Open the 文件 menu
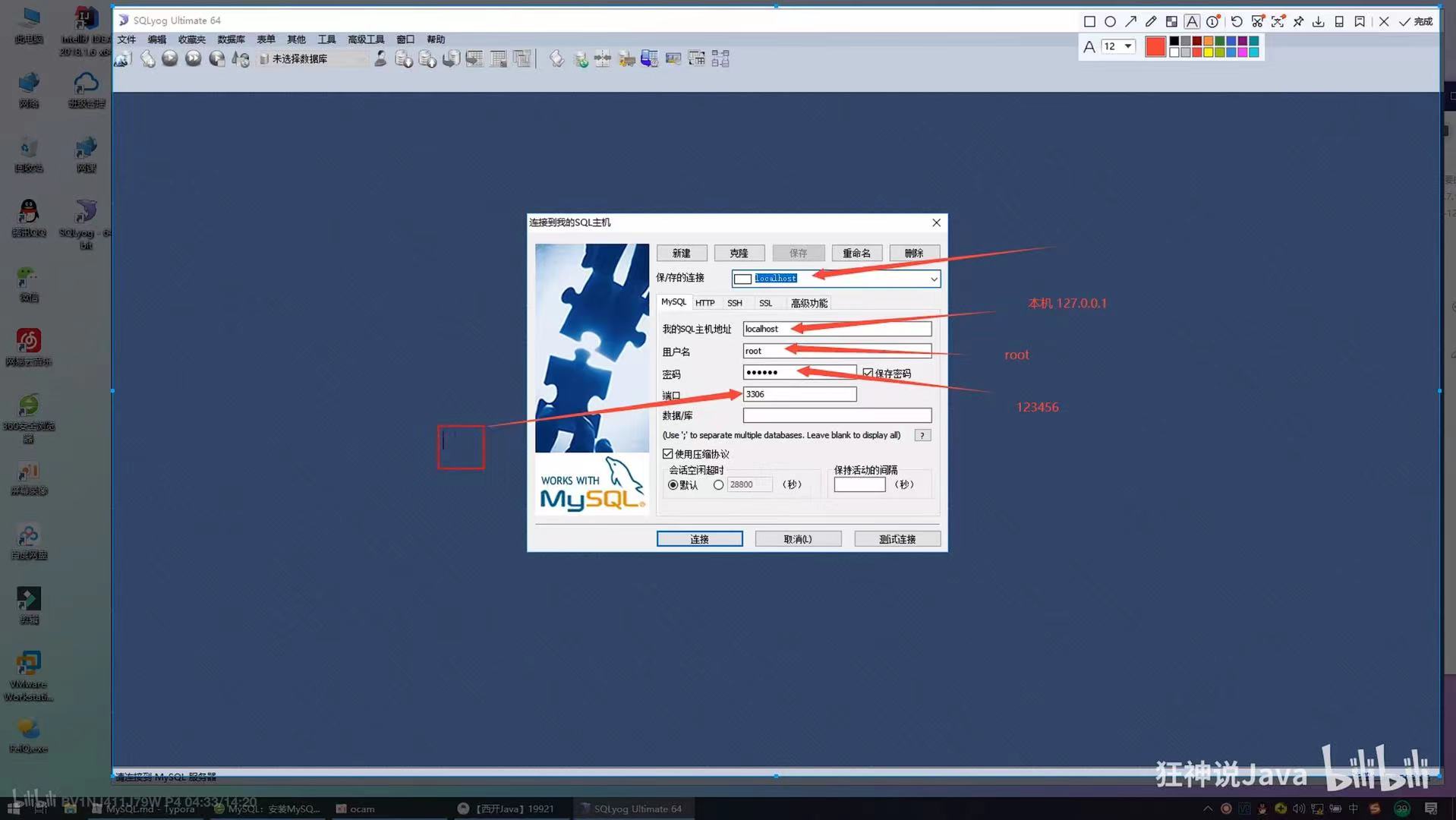 (x=127, y=39)
